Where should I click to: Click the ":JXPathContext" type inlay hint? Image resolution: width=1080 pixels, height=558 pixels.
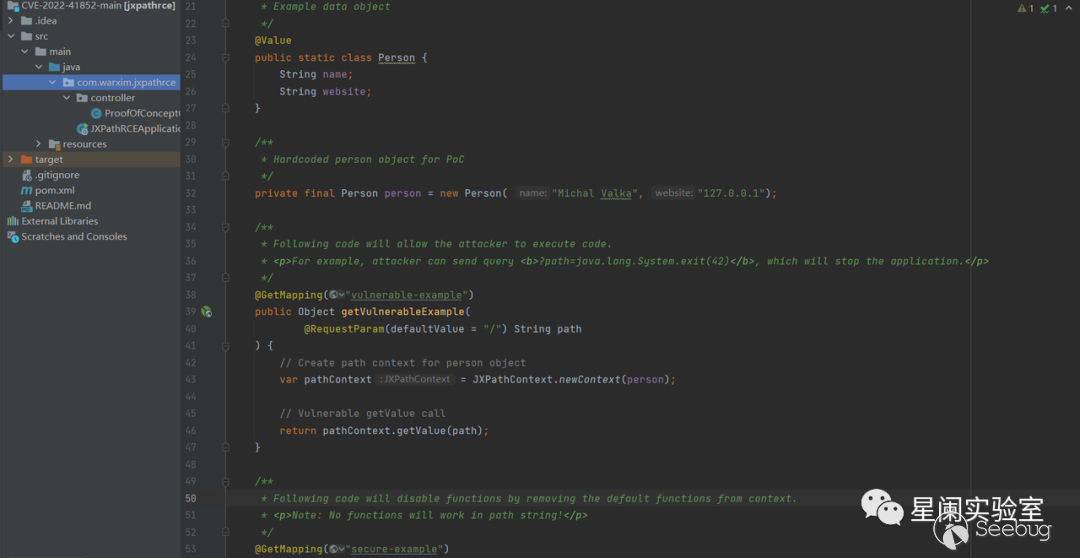(415, 380)
